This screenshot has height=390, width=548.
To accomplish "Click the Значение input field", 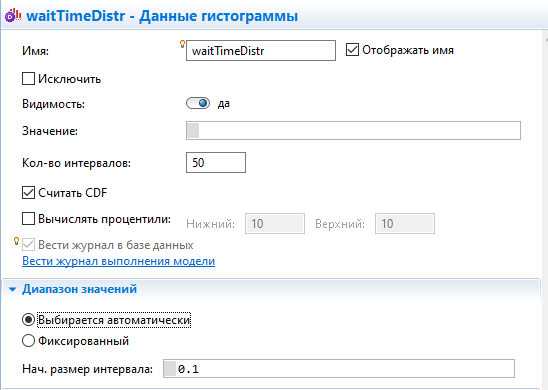I will click(x=353, y=130).
